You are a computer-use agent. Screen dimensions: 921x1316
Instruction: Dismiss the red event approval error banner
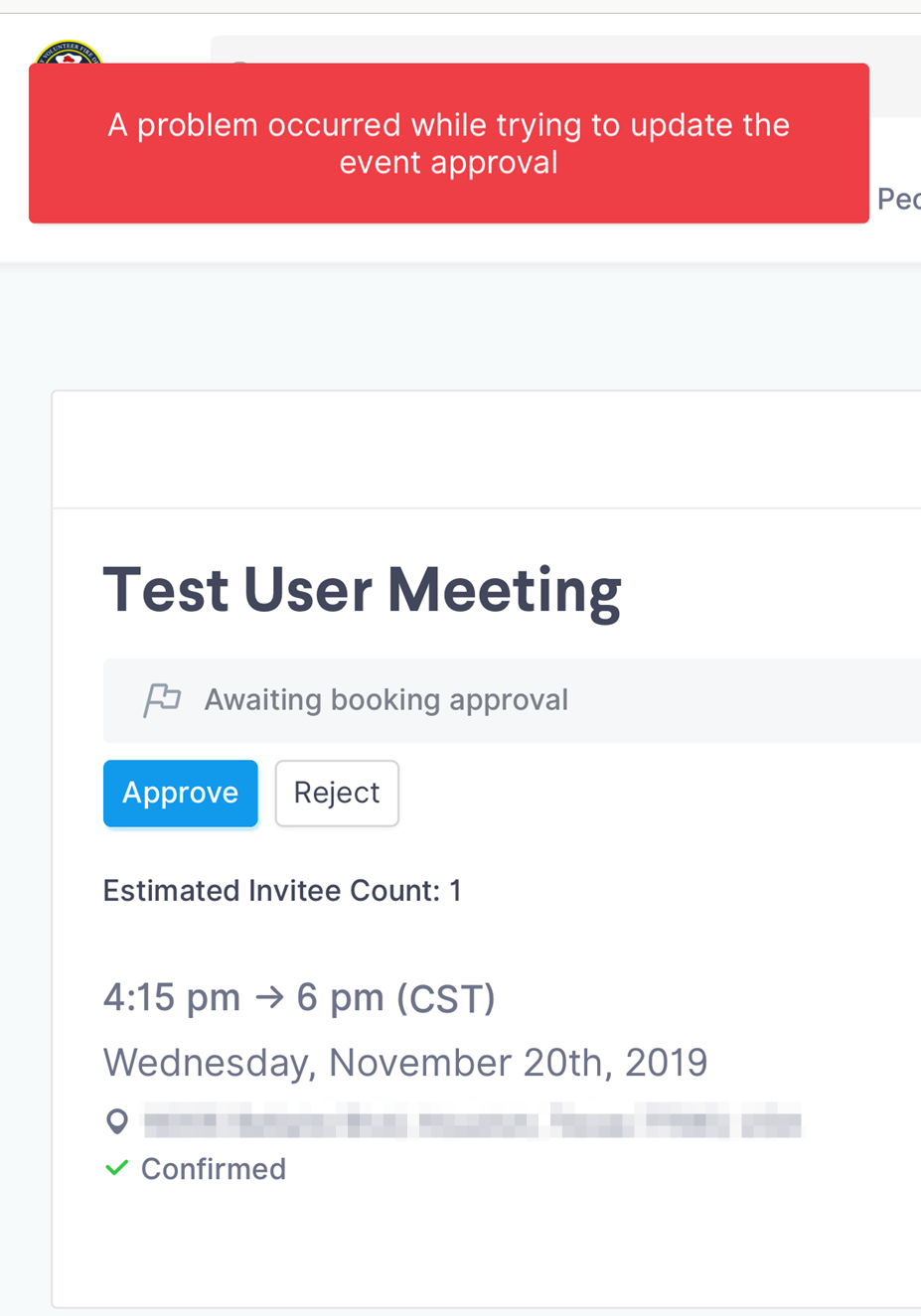click(x=449, y=143)
